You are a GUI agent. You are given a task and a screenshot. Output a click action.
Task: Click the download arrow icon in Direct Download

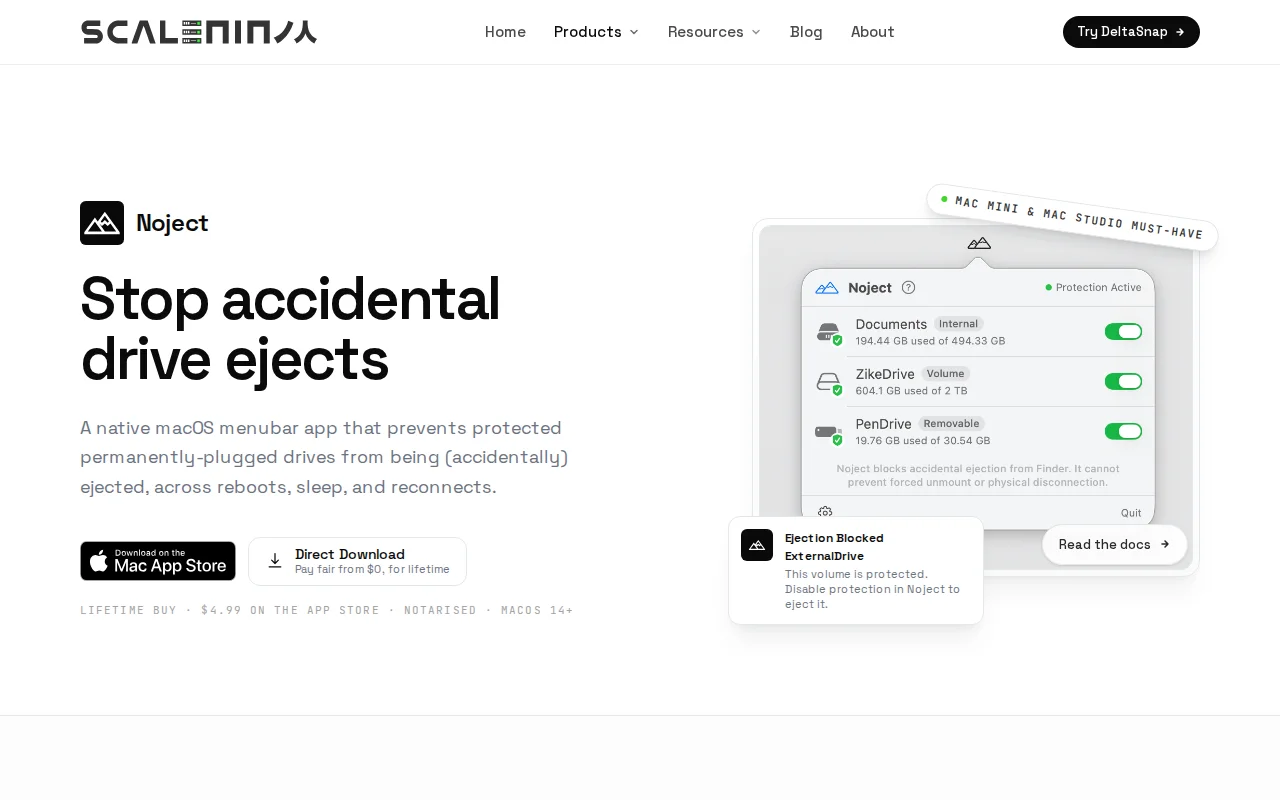275,561
